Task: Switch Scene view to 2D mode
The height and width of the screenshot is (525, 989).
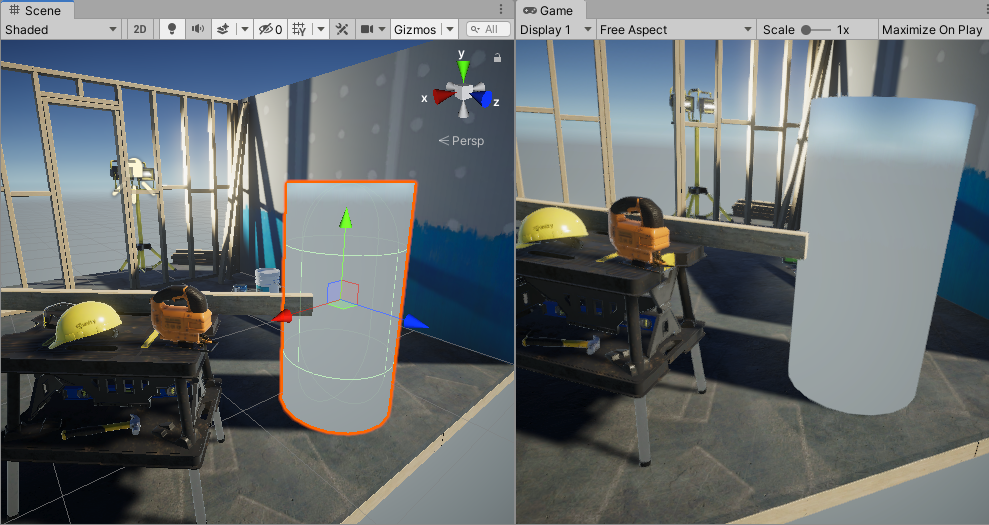Action: coord(140,30)
